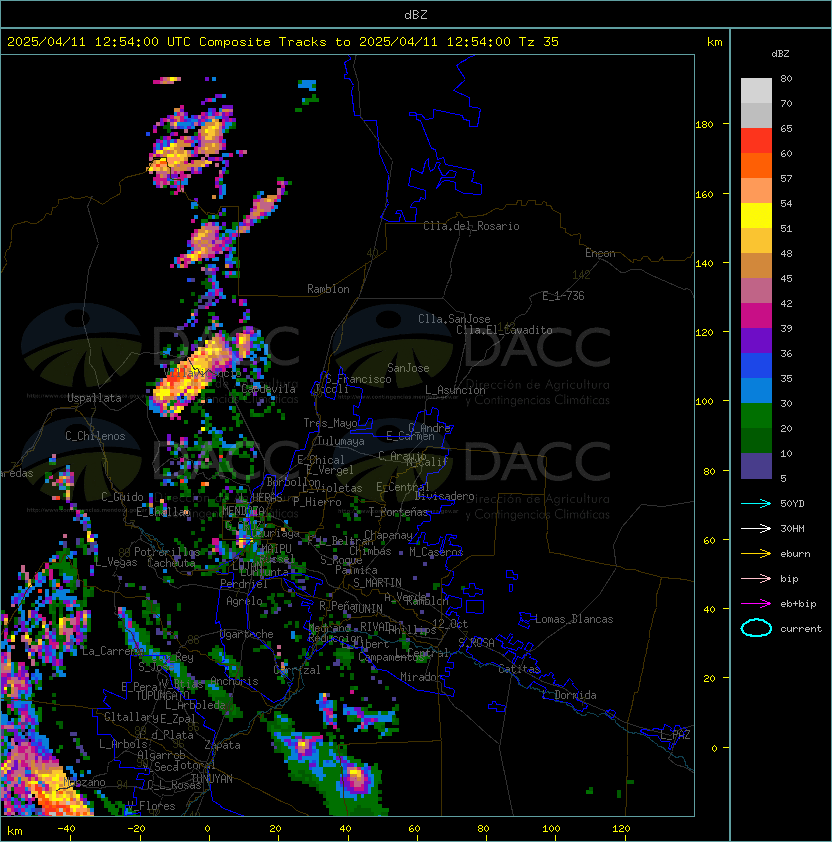Click the 'M_Caseros' place label
Image resolution: width=832 pixels, height=842 pixels.
(x=436, y=552)
